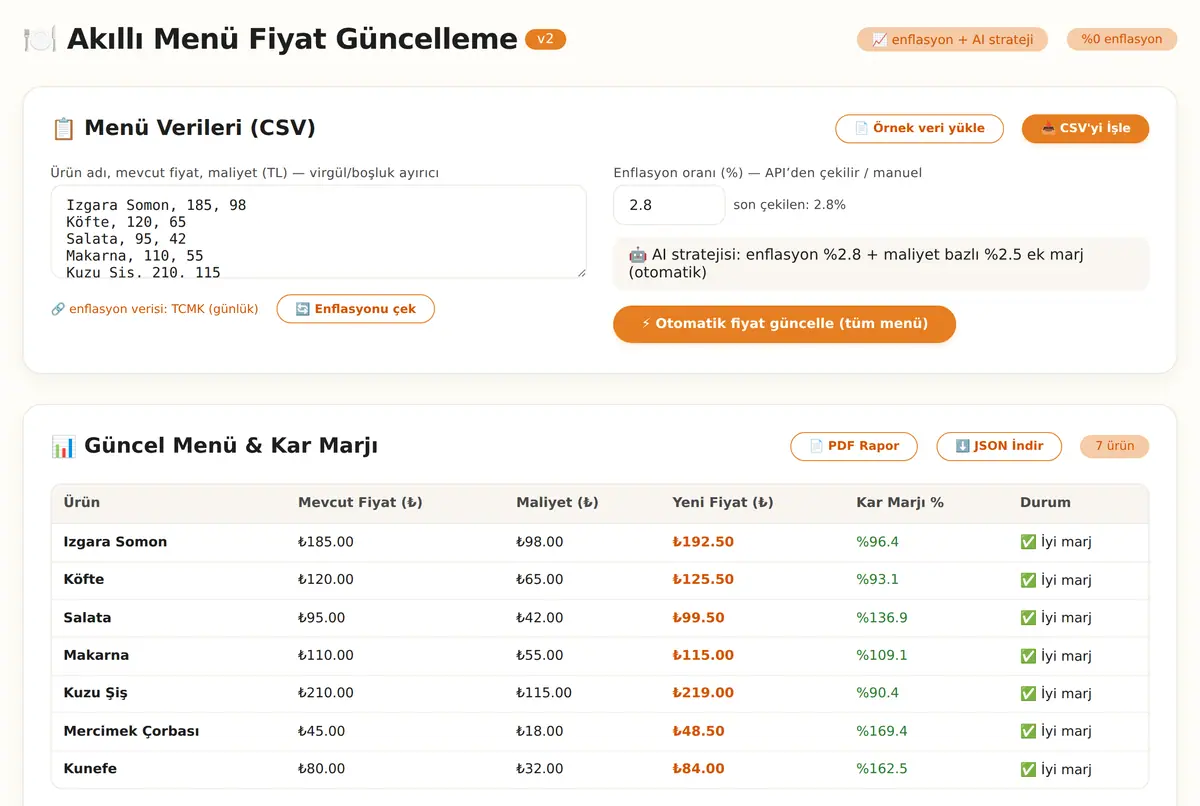The image size is (1200, 806).
Task: Click the Durum column header
Action: [x=1045, y=503]
